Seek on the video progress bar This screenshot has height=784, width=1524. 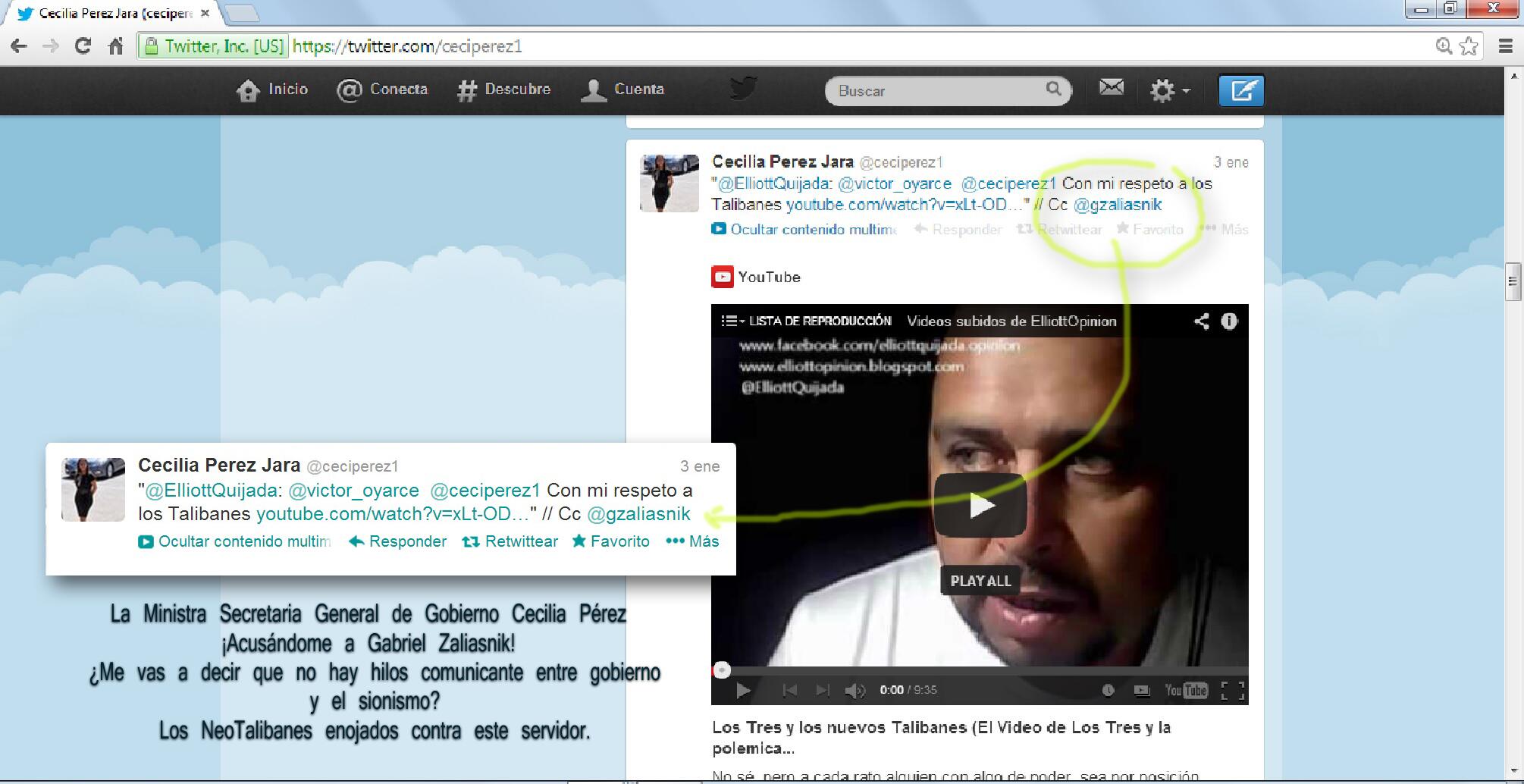pos(980,670)
